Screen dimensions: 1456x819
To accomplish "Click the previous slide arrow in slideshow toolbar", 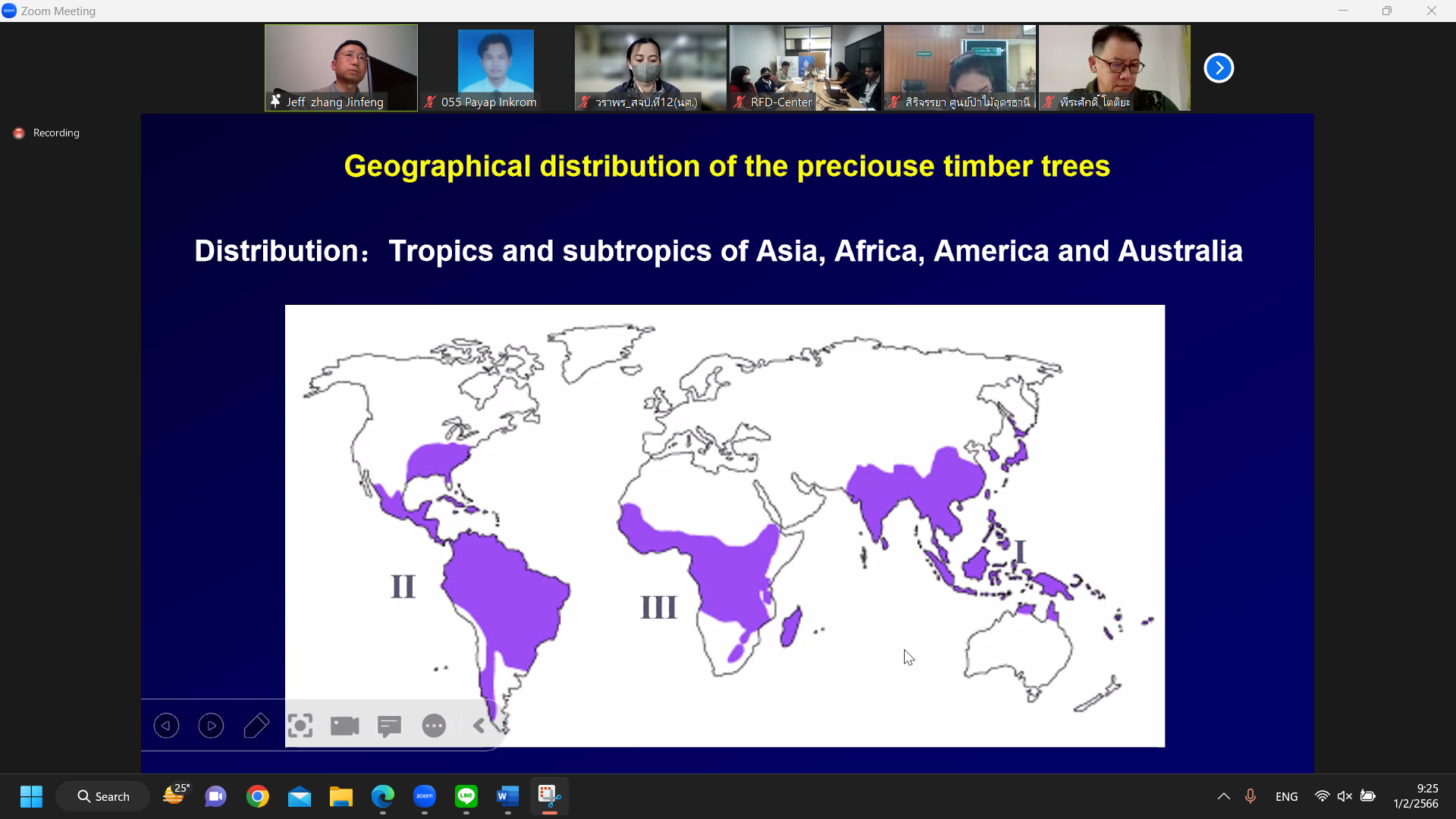I will [x=166, y=726].
